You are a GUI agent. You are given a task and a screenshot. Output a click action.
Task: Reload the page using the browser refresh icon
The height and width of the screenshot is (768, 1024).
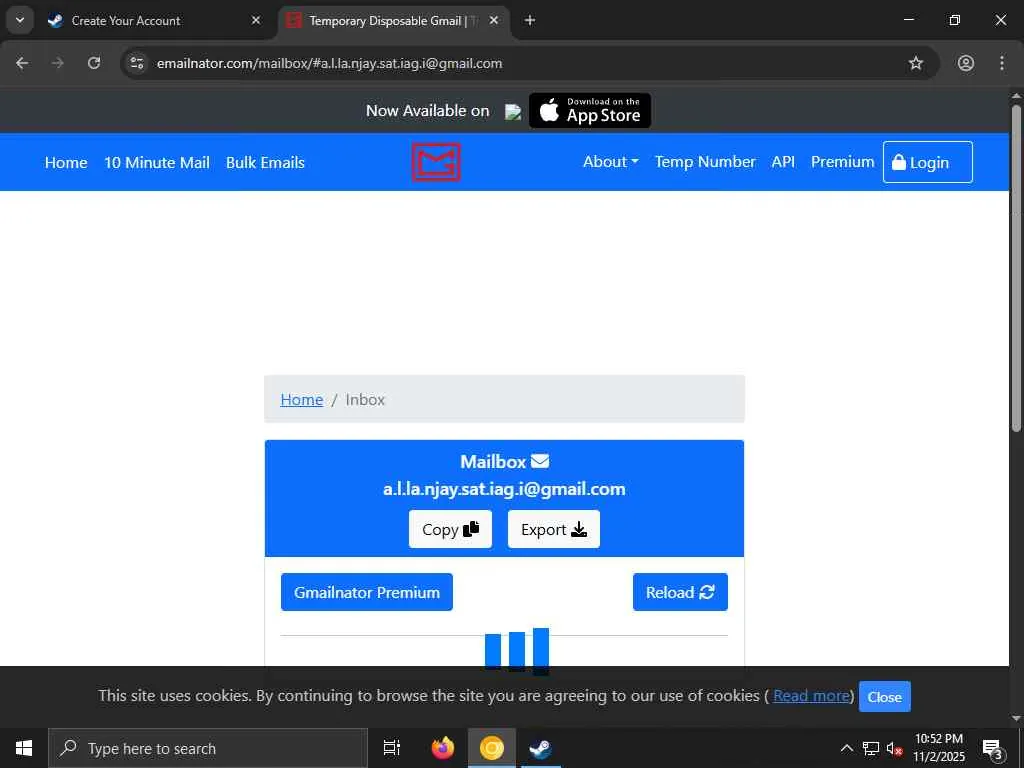click(94, 63)
